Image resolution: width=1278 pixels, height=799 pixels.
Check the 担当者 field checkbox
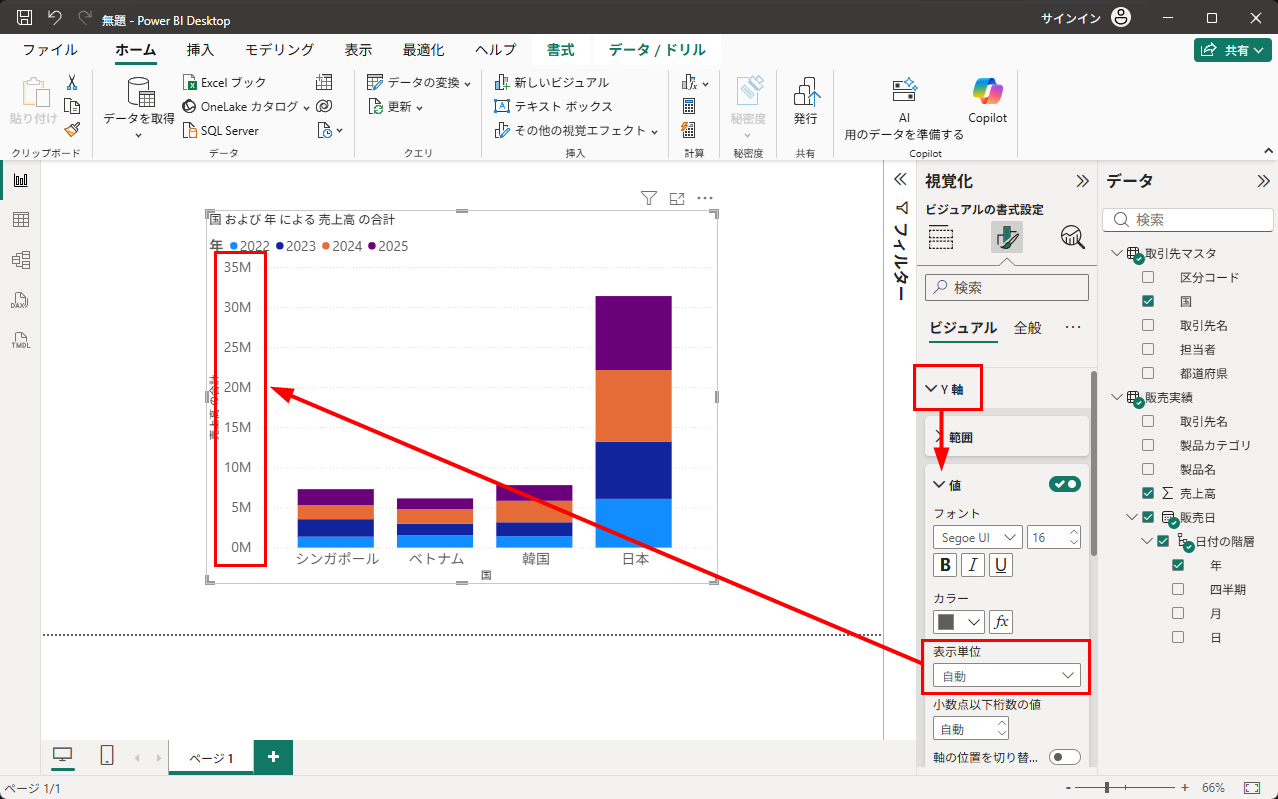[x=1148, y=349]
